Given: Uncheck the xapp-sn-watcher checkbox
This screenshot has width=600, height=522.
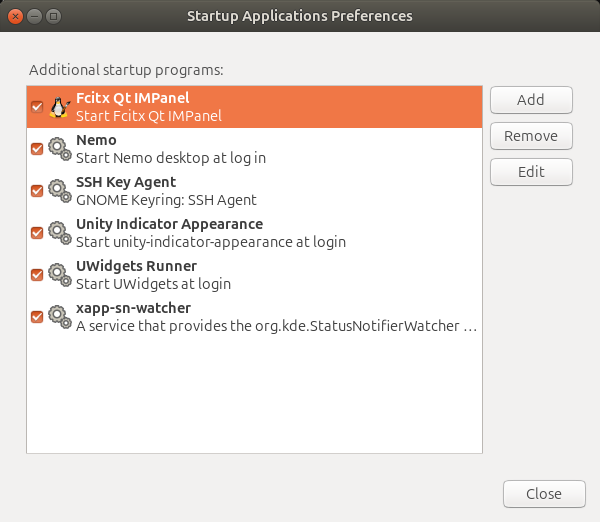Looking at the screenshot, I should coord(37,317).
